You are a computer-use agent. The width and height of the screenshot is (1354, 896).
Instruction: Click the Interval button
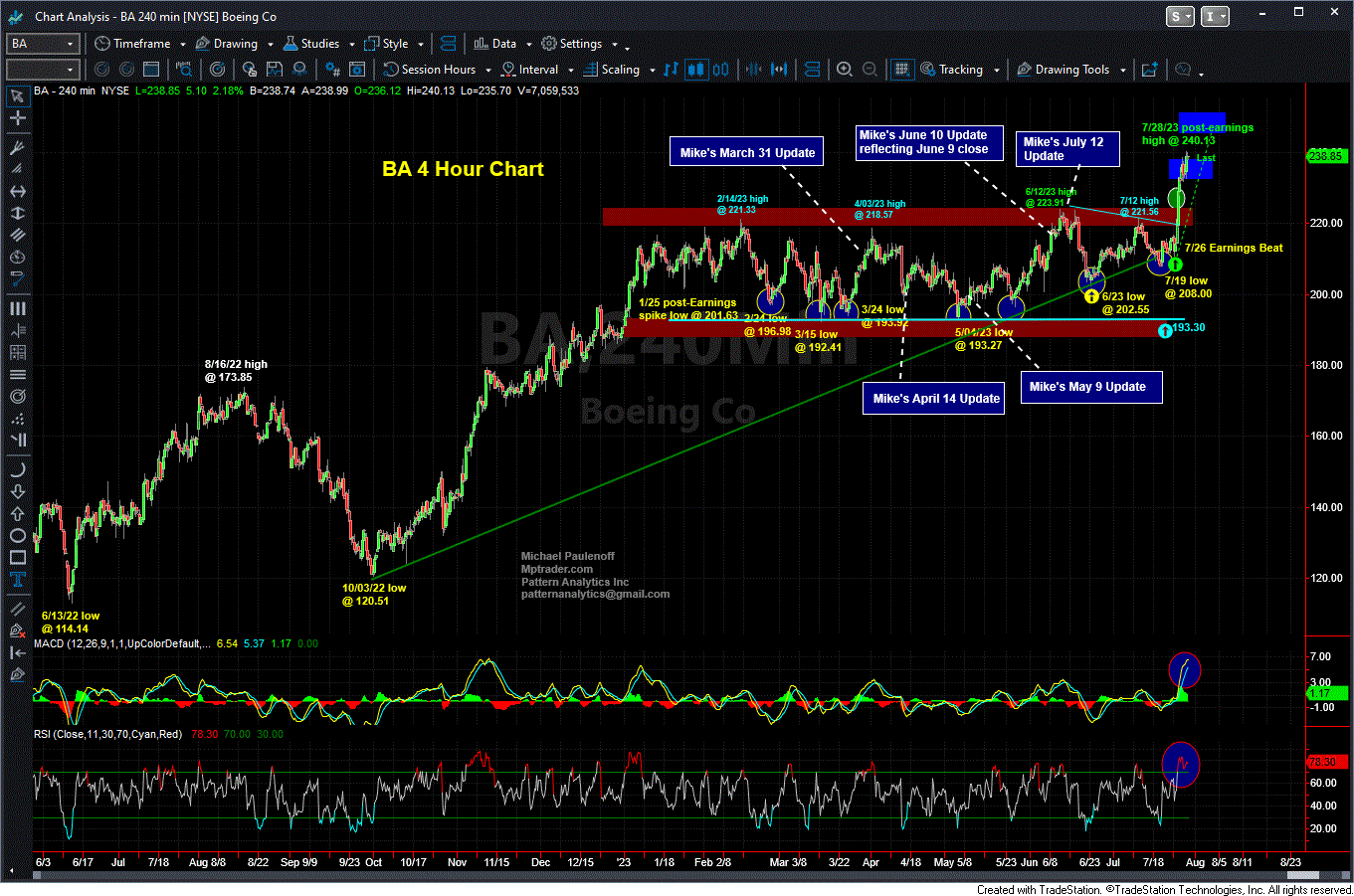click(x=529, y=70)
